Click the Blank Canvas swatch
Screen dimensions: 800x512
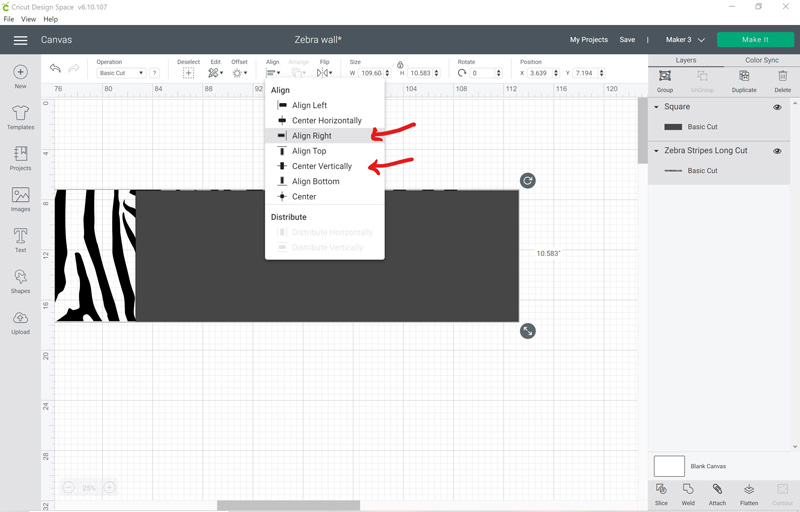tap(669, 466)
